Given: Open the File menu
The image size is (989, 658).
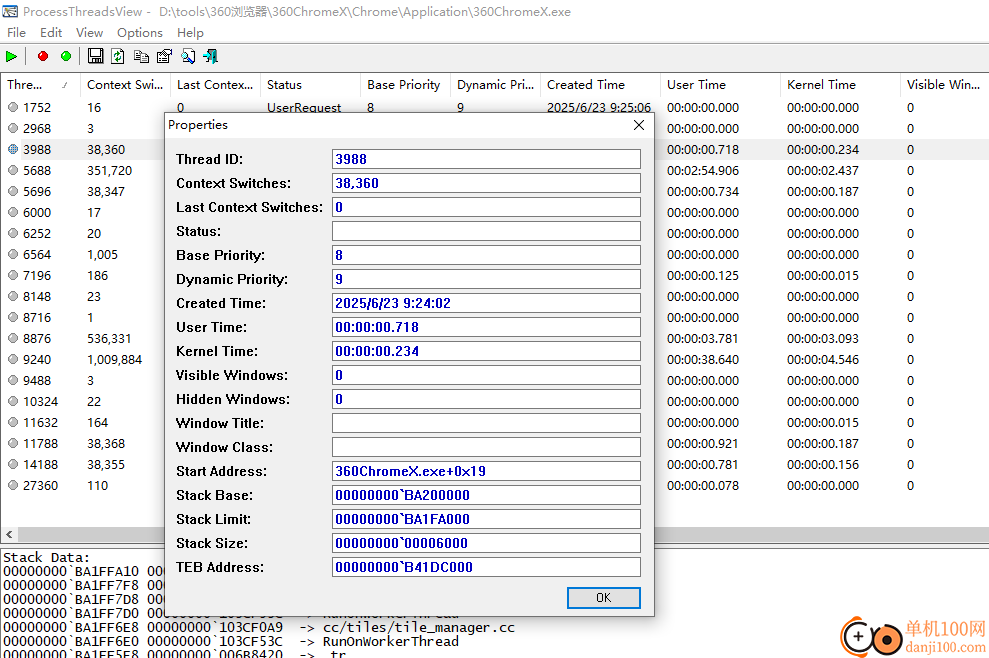Looking at the screenshot, I should [x=16, y=33].
